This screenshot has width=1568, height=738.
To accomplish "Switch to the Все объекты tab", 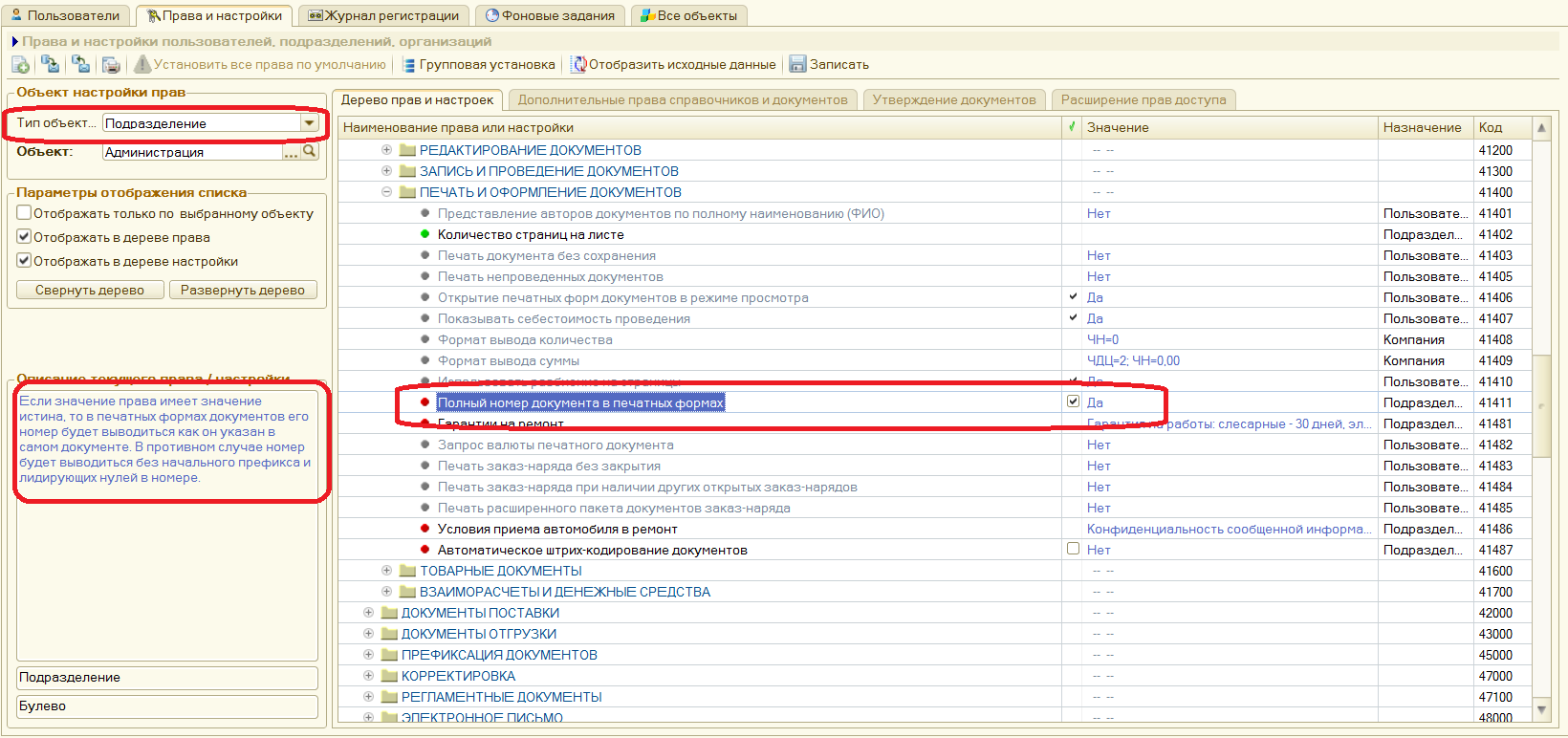I will point(688,15).
